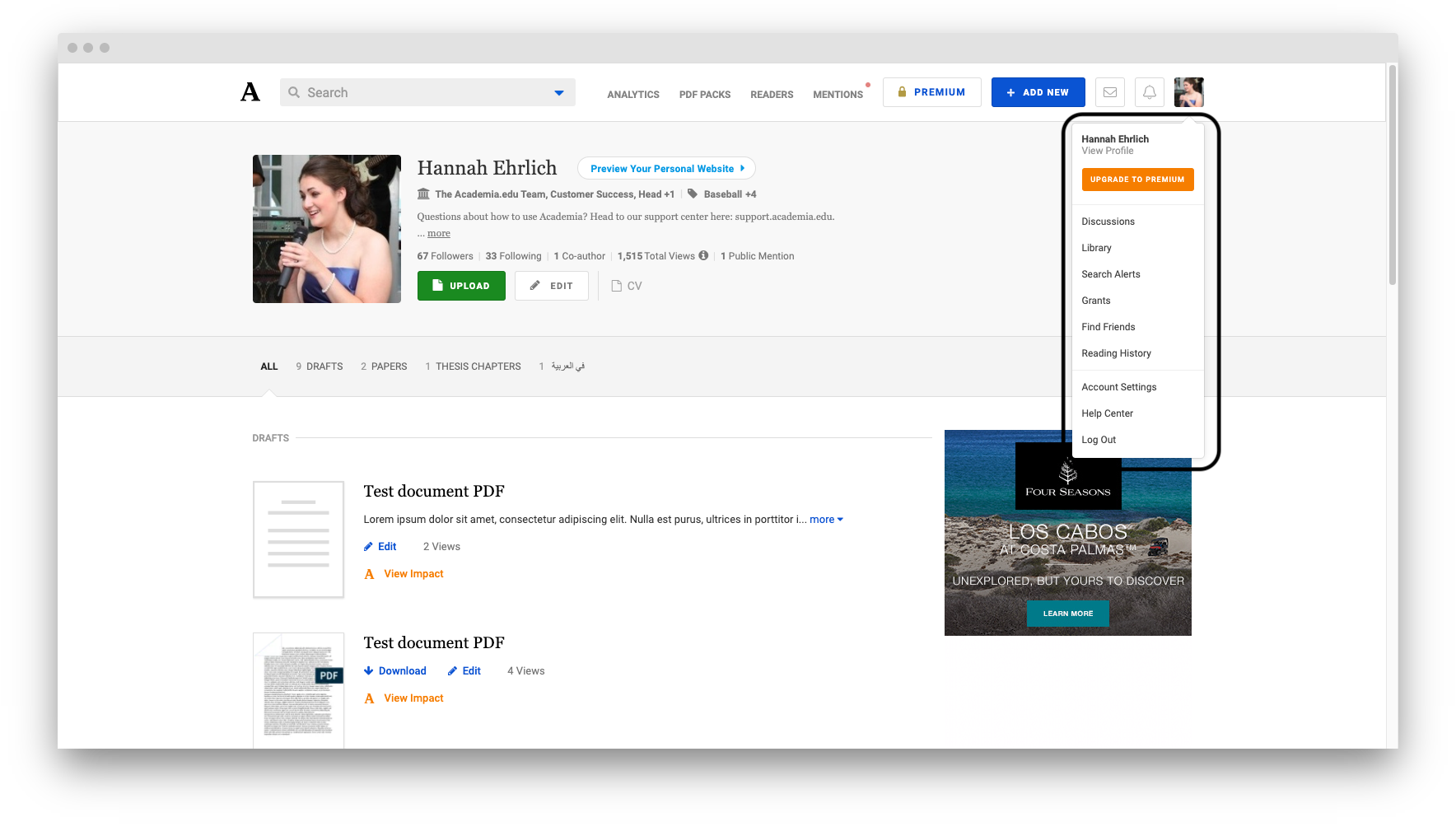The width and height of the screenshot is (1456, 831).
Task: Select Account Settings from the menu
Action: click(1118, 387)
